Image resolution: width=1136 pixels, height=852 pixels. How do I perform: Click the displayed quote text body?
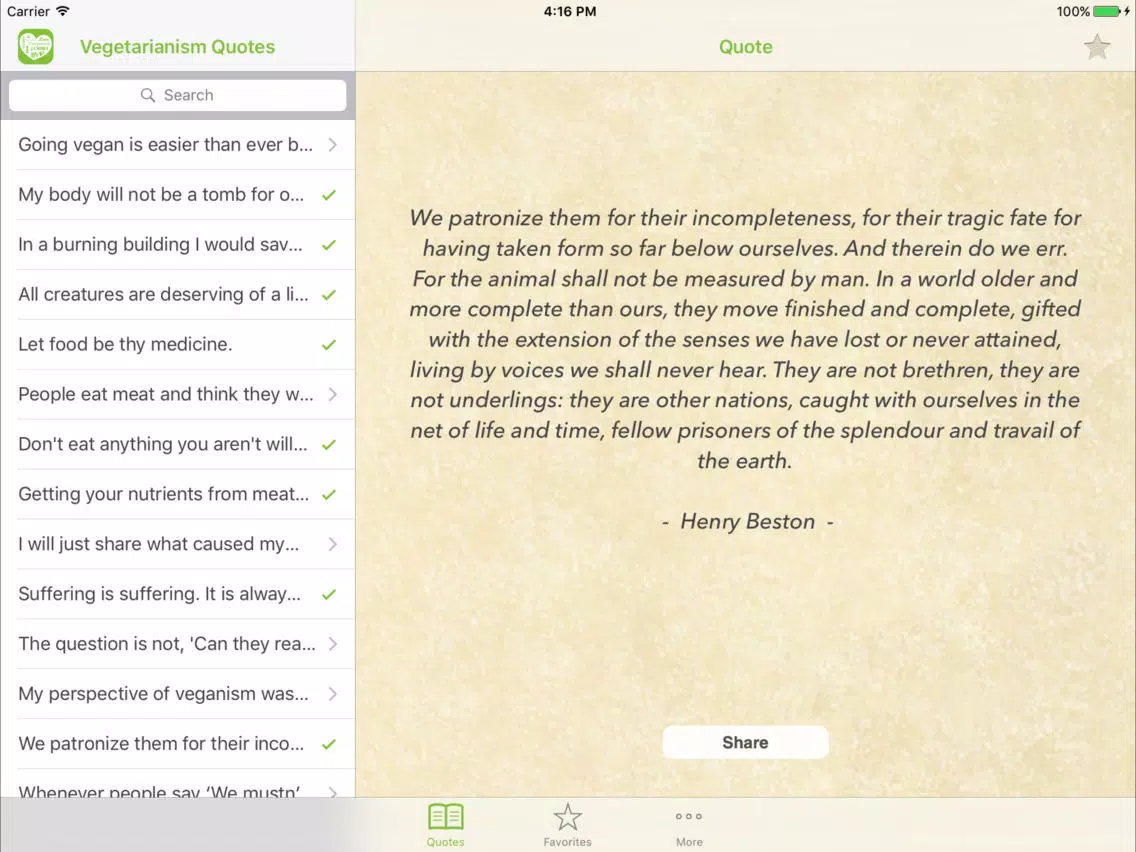point(745,339)
